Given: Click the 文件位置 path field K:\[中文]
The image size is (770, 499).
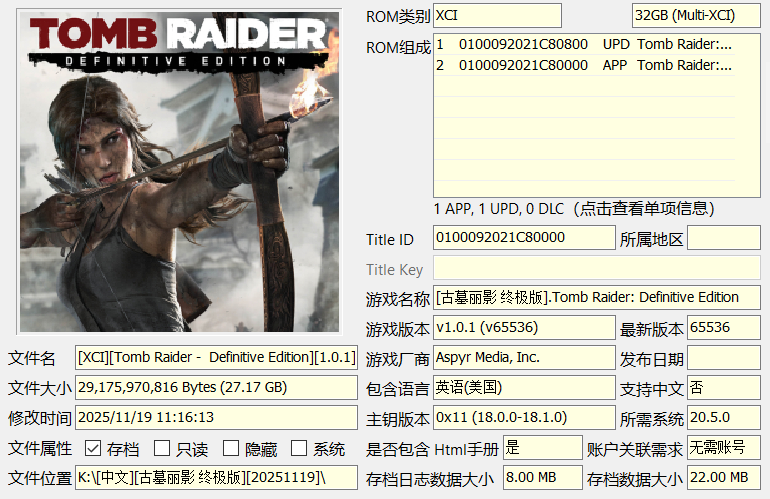Looking at the screenshot, I should pos(216,477).
